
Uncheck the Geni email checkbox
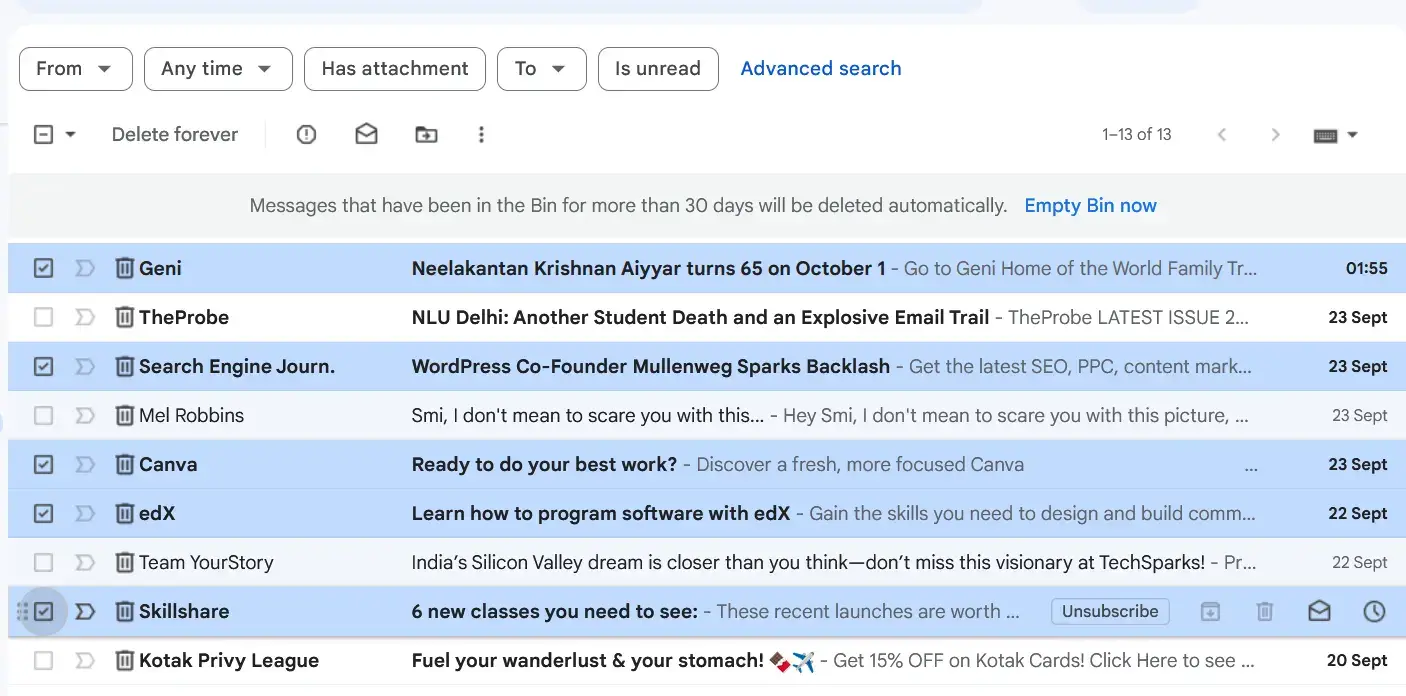tap(43, 268)
